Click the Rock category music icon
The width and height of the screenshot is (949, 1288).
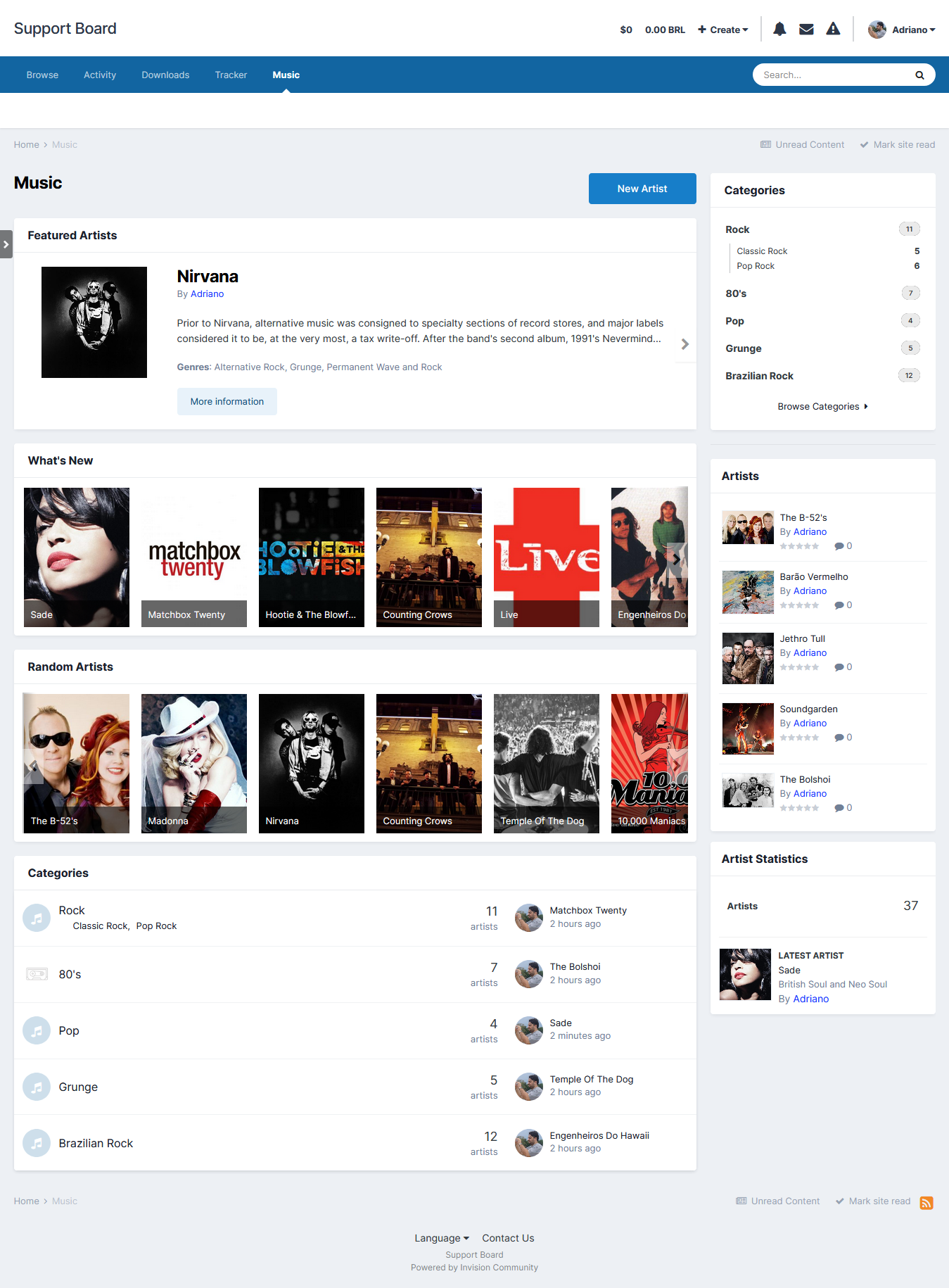(x=37, y=918)
